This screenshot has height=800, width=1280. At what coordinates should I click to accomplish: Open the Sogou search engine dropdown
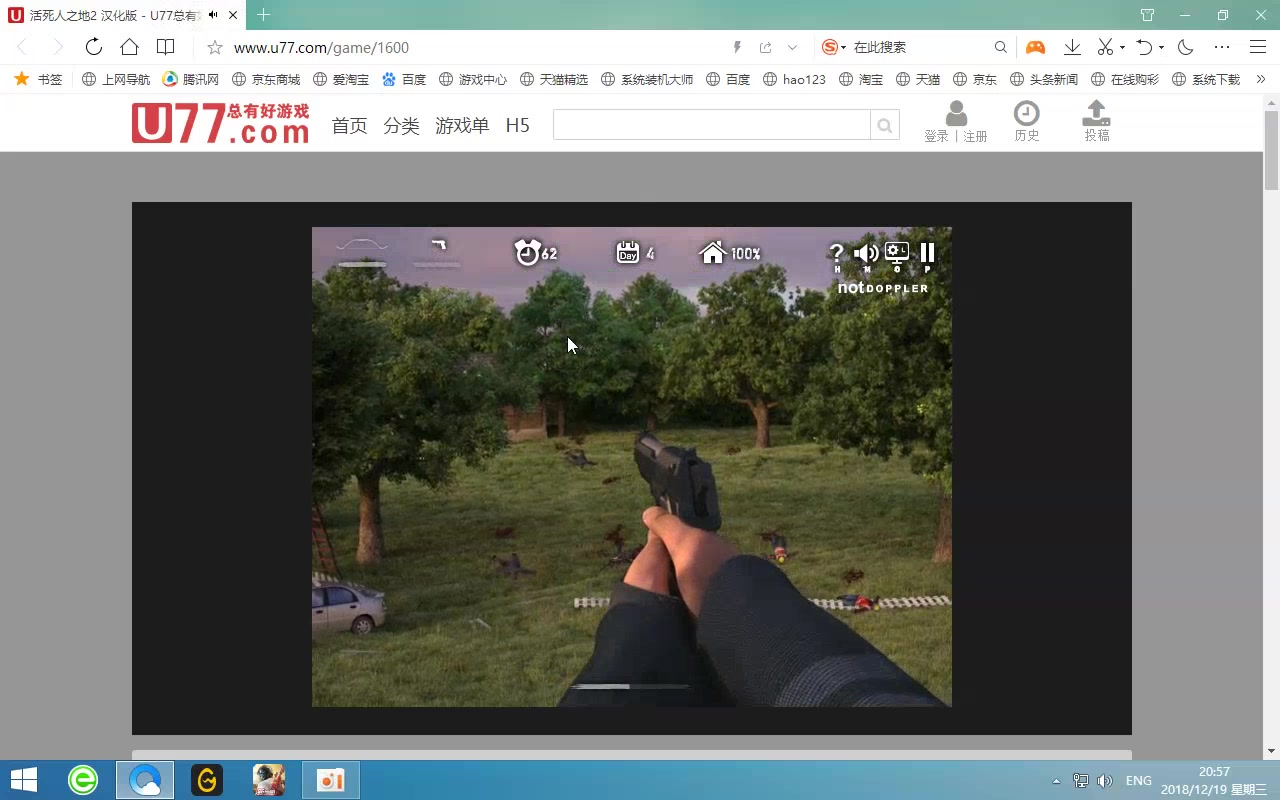(834, 47)
